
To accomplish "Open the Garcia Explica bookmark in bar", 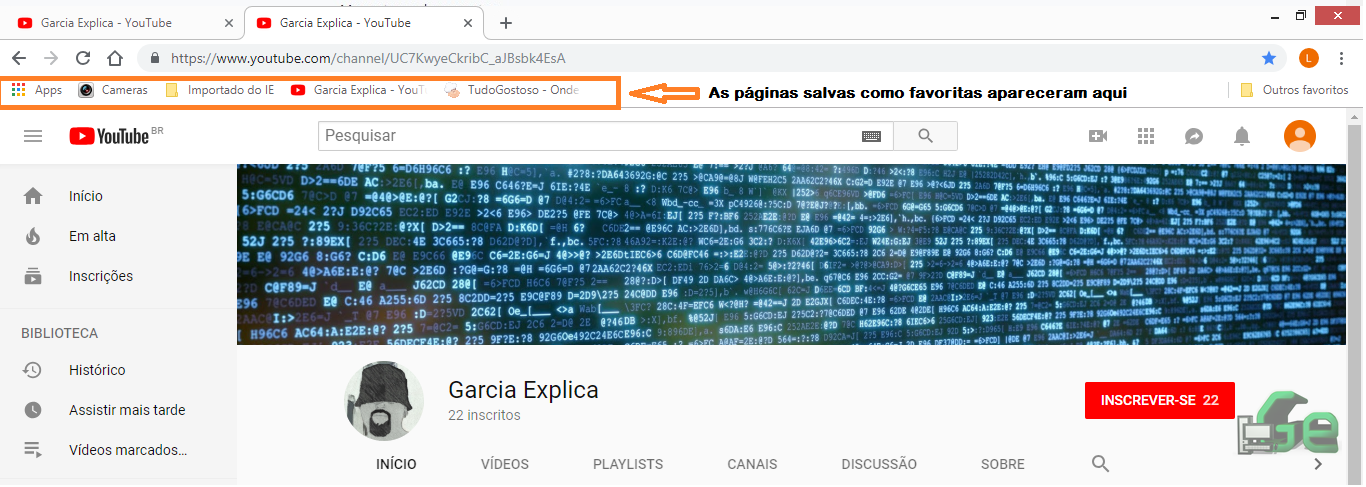I will 357,90.
